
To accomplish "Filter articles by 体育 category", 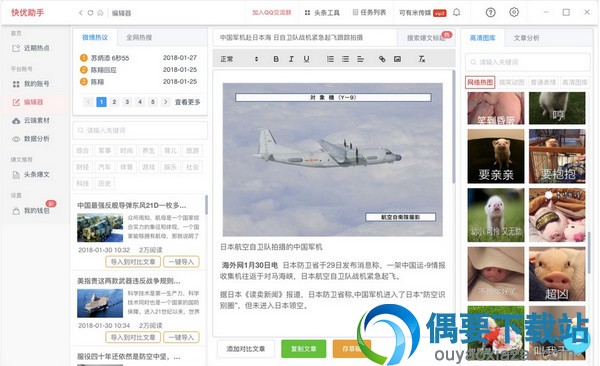I will click(127, 167).
